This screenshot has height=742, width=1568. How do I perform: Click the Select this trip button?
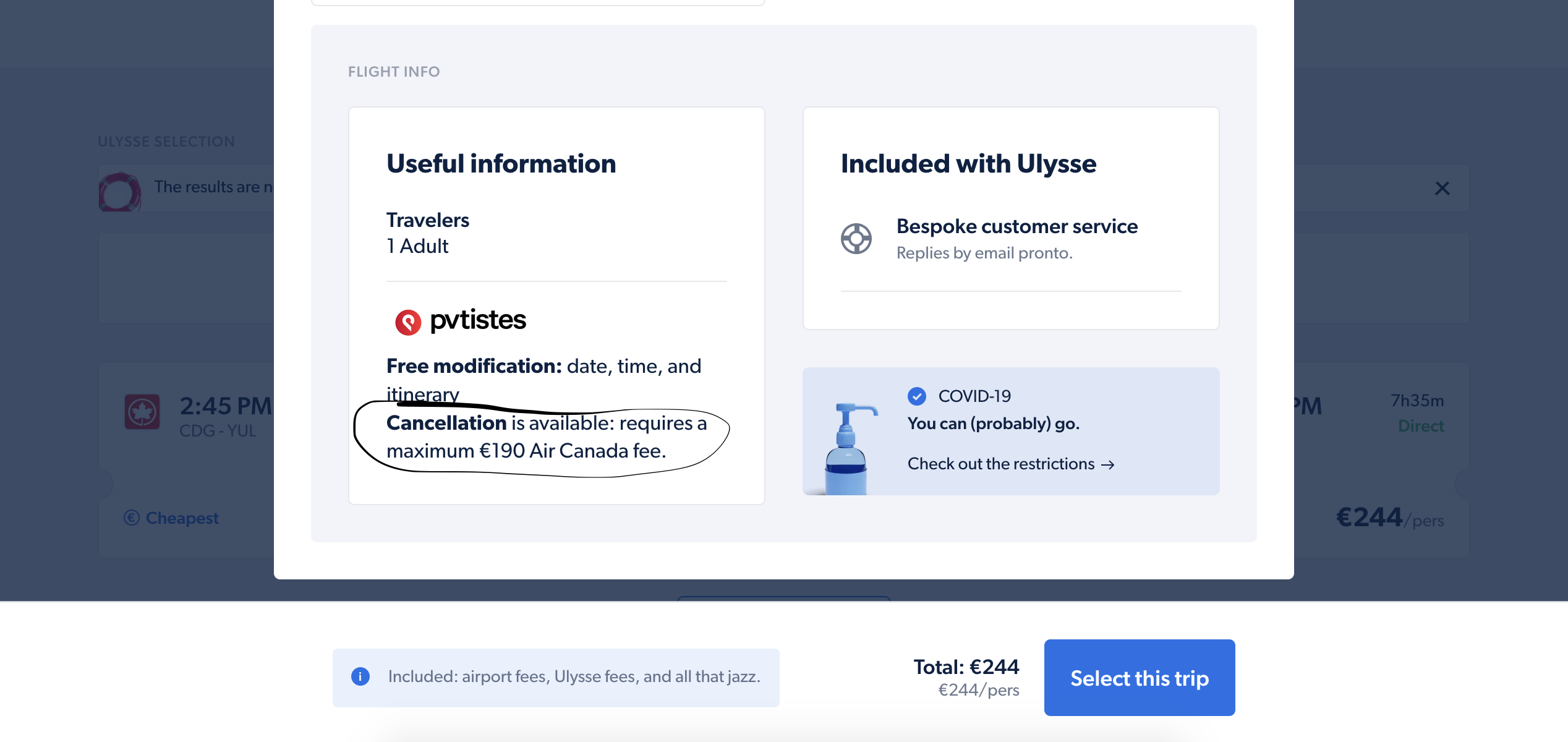[1139, 678]
